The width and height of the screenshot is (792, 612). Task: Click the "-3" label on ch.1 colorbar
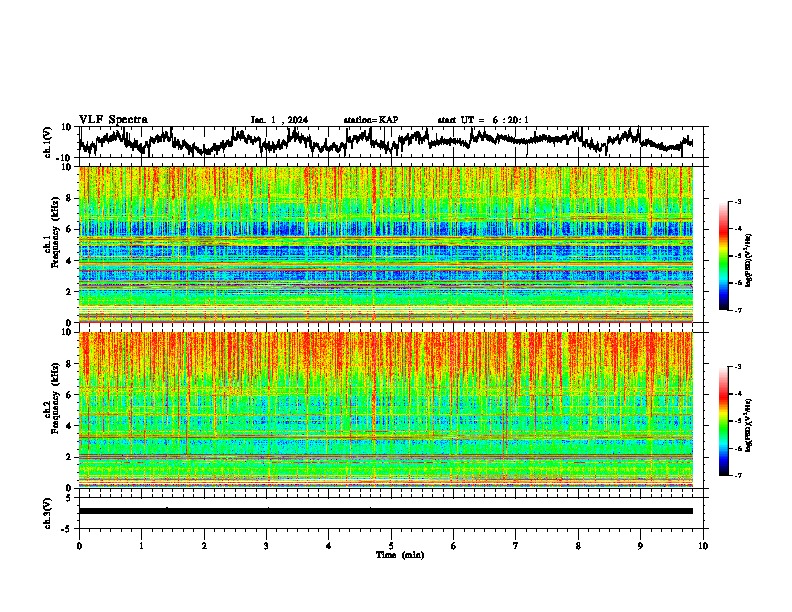(x=737, y=201)
